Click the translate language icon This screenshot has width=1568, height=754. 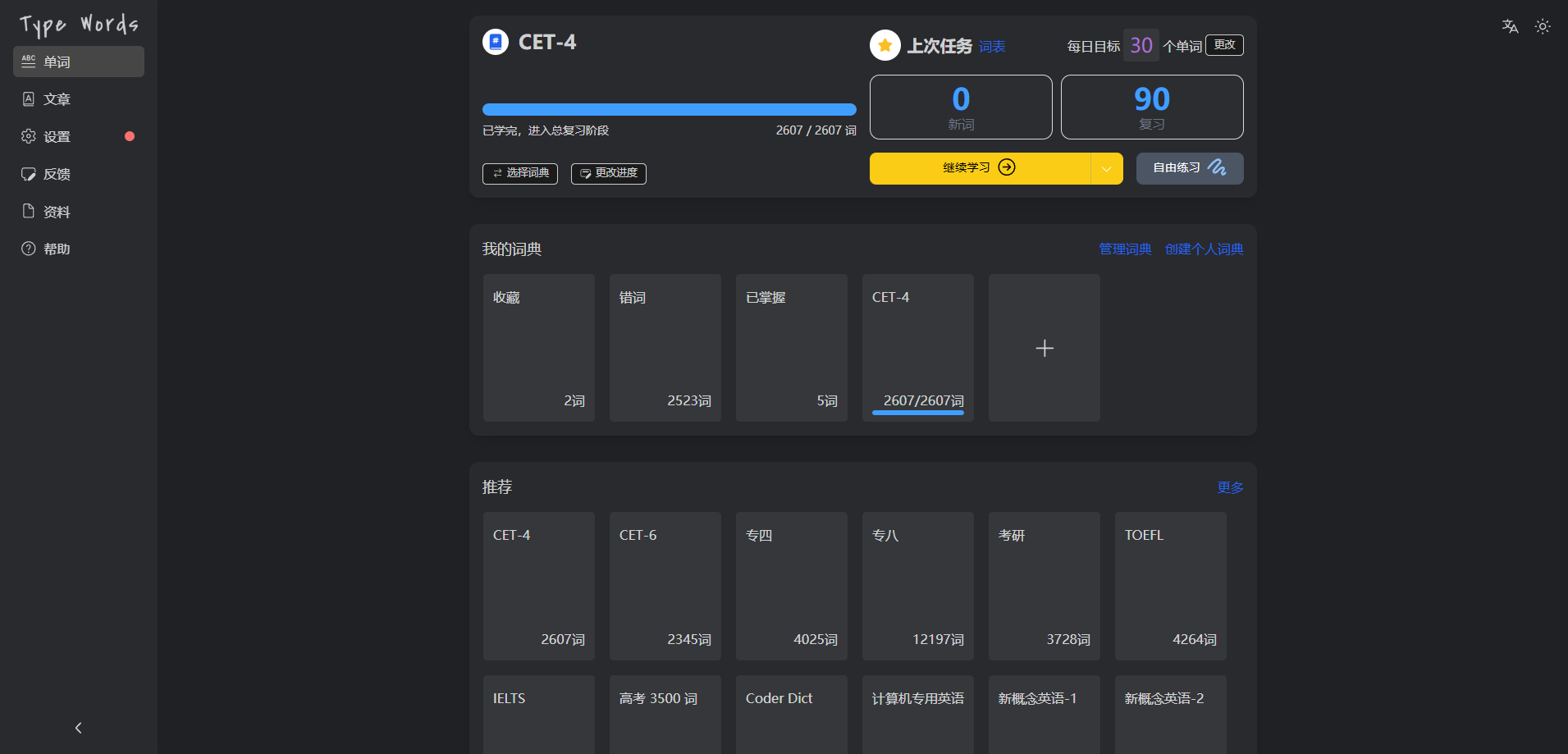[1510, 26]
